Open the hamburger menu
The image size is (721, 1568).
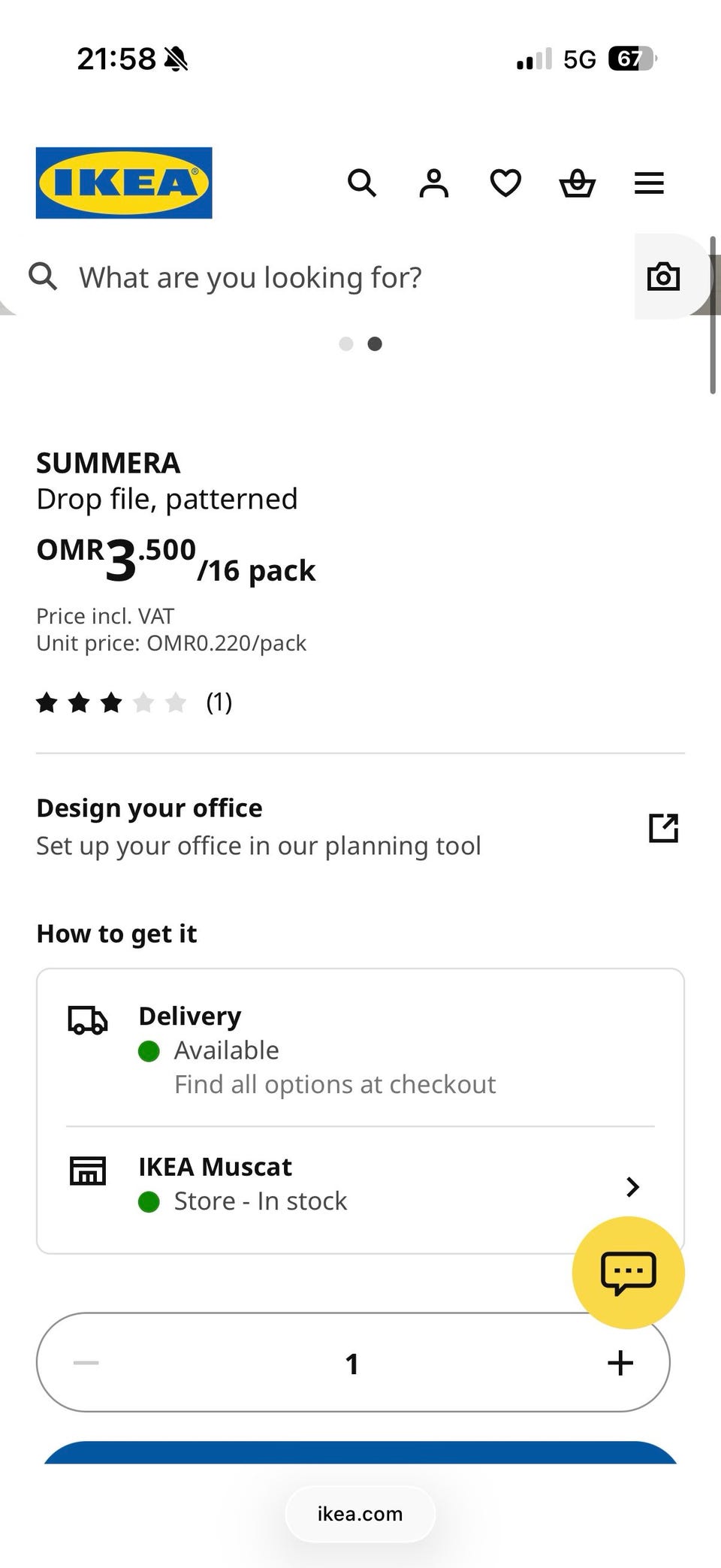pos(649,183)
